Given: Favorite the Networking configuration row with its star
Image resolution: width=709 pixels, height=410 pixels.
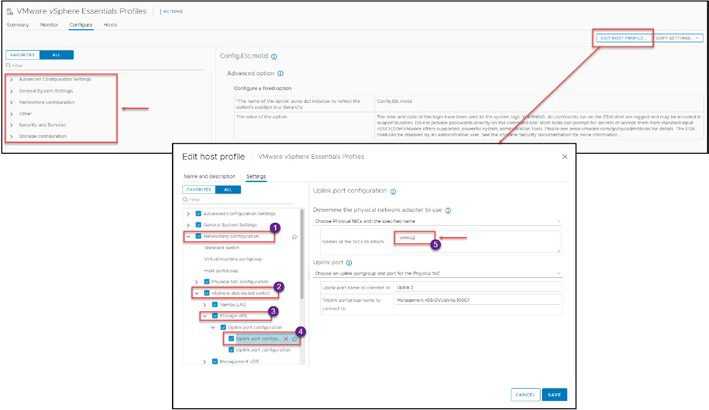Looking at the screenshot, I should [294, 237].
